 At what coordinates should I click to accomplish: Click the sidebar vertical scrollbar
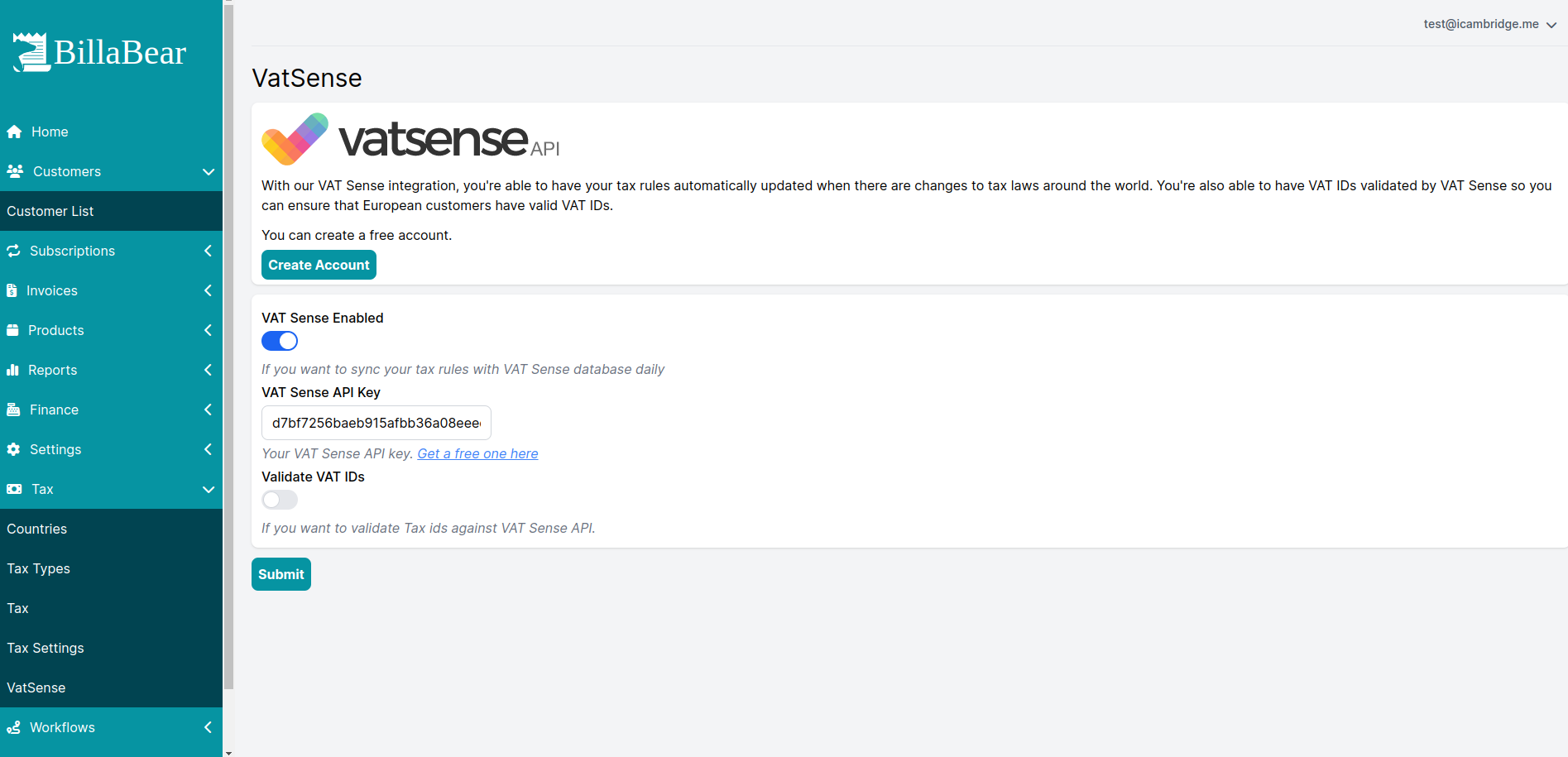[228, 347]
